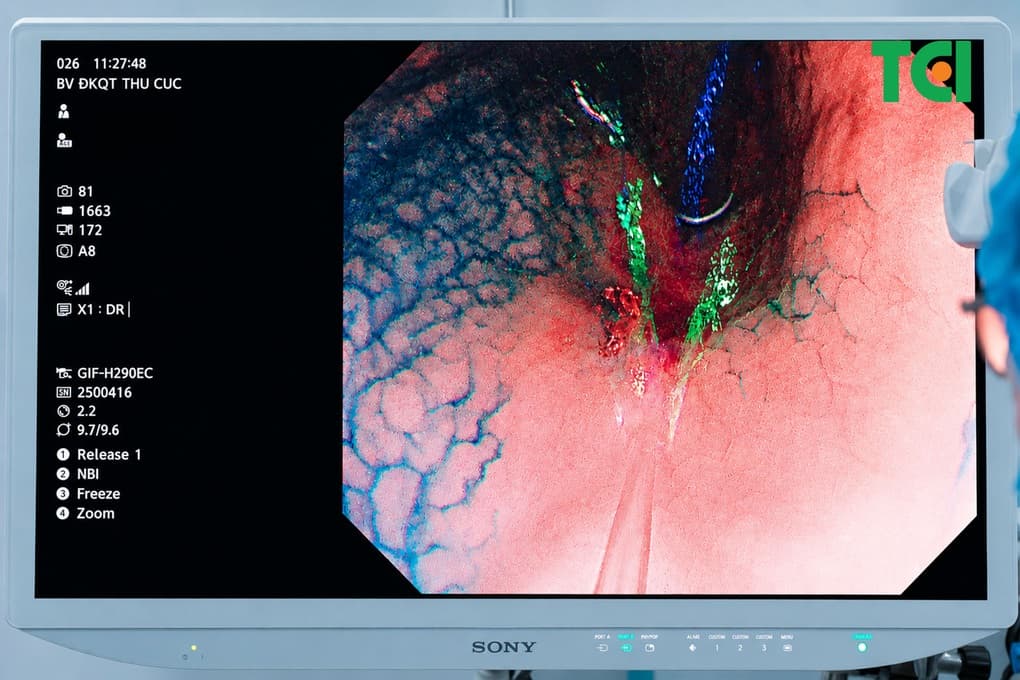This screenshot has height=680, width=1020.
Task: Tap the CUSTOM 1 monitor button
Action: (716, 648)
